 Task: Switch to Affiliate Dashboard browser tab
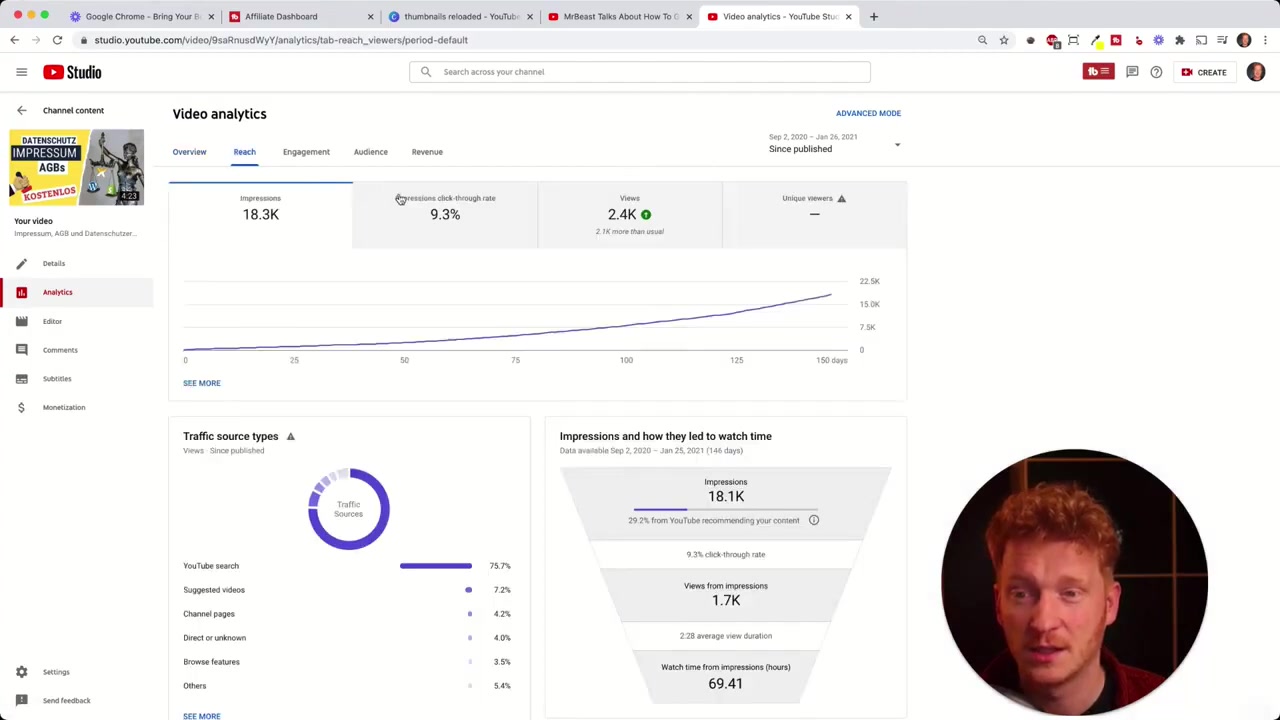coord(300,16)
